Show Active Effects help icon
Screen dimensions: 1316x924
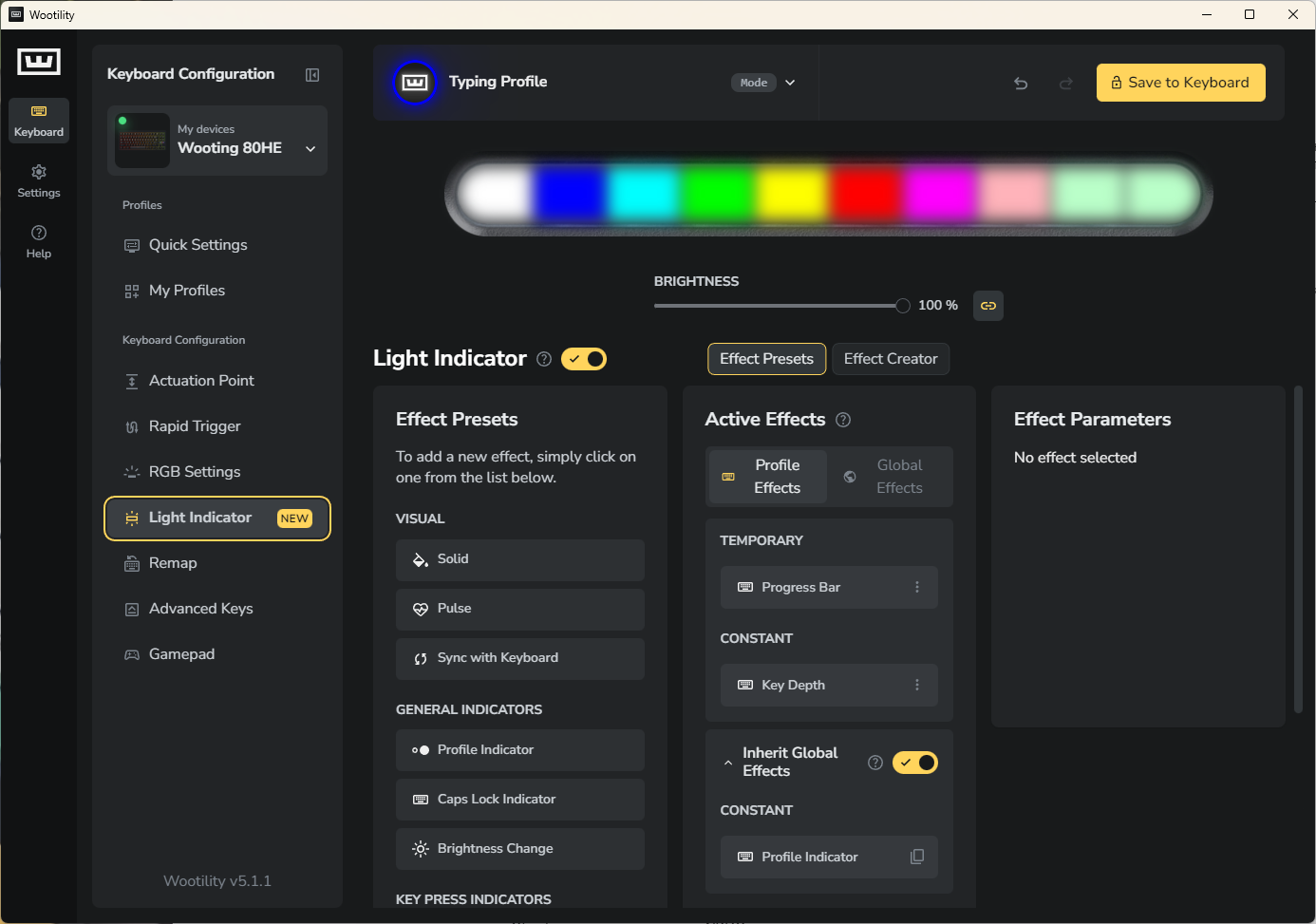[x=843, y=420]
